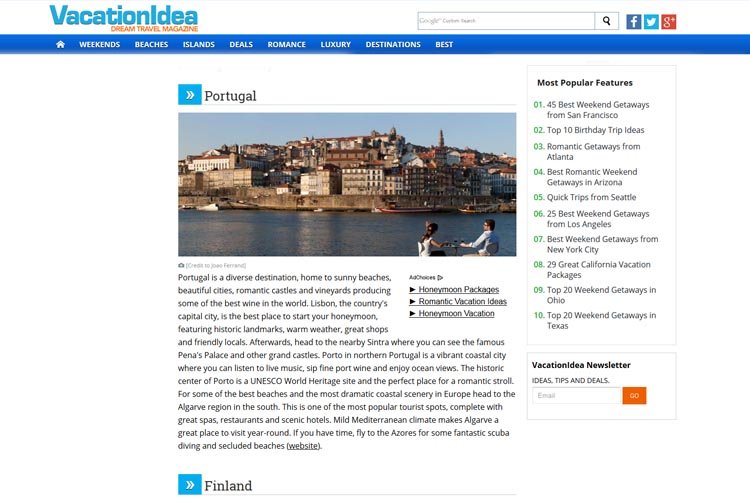The width and height of the screenshot is (750, 500).
Task: Click the search magnifier button
Action: pyautogui.click(x=607, y=21)
